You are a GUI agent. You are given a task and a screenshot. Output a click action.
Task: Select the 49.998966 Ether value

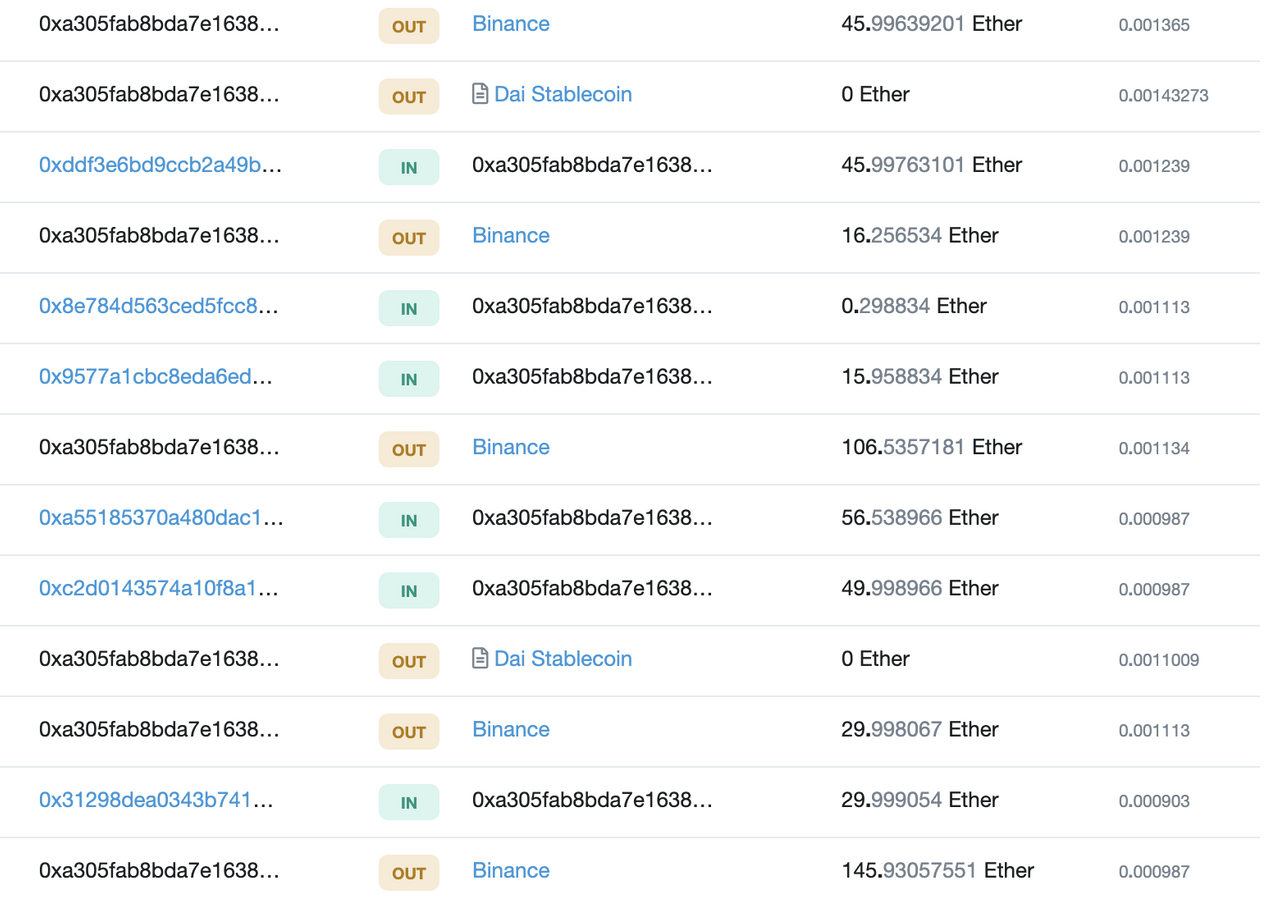920,588
